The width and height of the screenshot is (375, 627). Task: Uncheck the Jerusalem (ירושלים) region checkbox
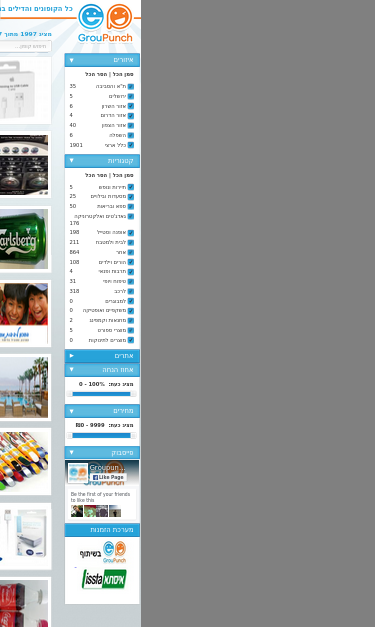pyautogui.click(x=131, y=96)
